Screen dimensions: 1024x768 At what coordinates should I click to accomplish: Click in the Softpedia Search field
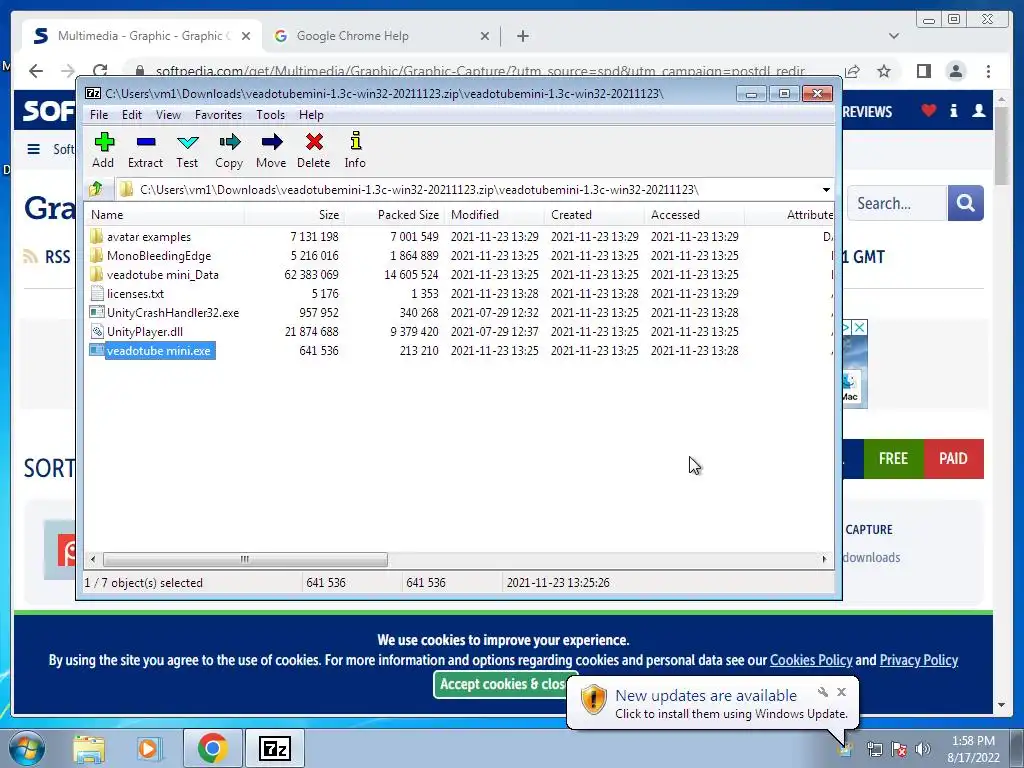(897, 203)
